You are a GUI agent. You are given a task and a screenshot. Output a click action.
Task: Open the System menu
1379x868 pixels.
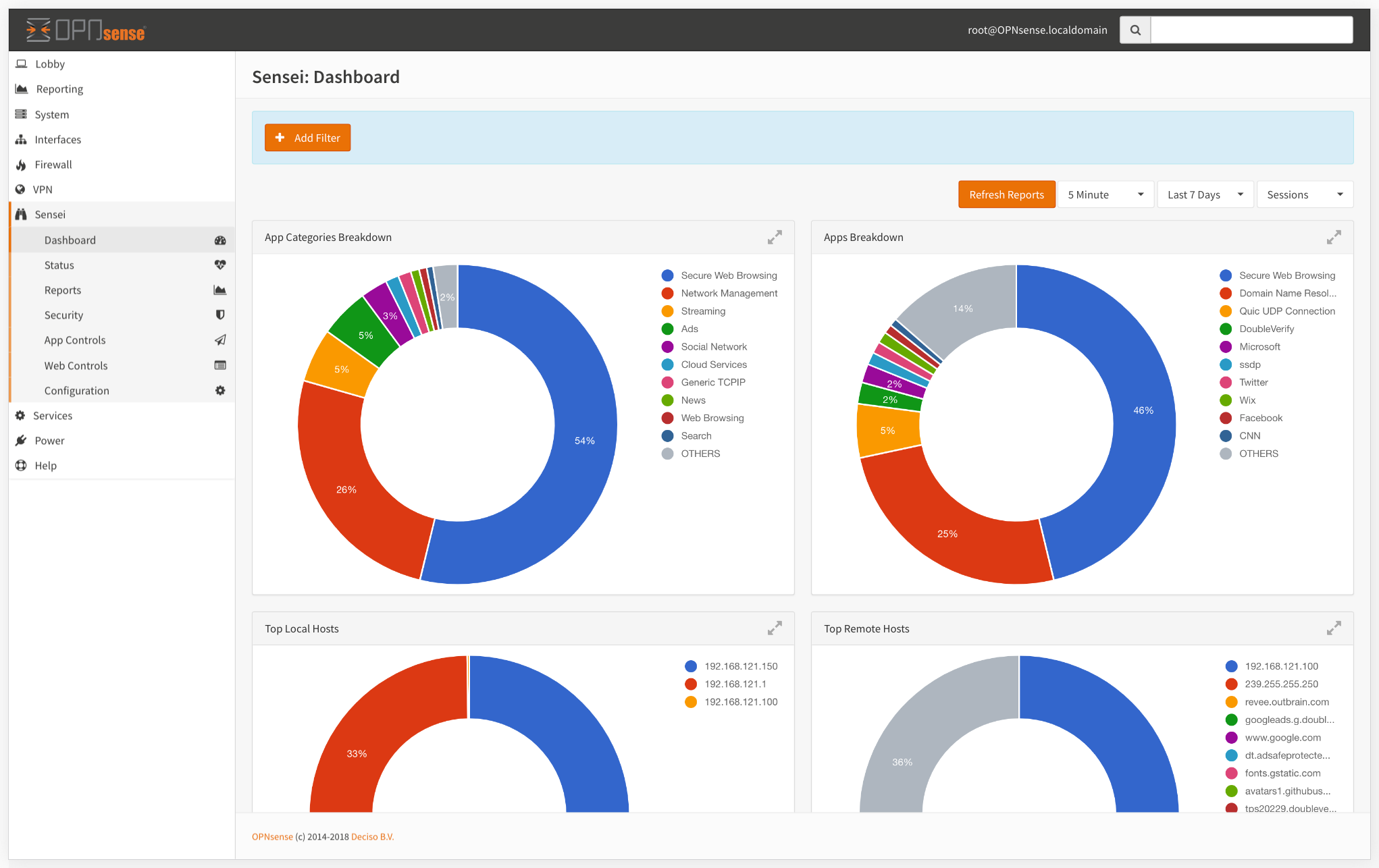122,114
